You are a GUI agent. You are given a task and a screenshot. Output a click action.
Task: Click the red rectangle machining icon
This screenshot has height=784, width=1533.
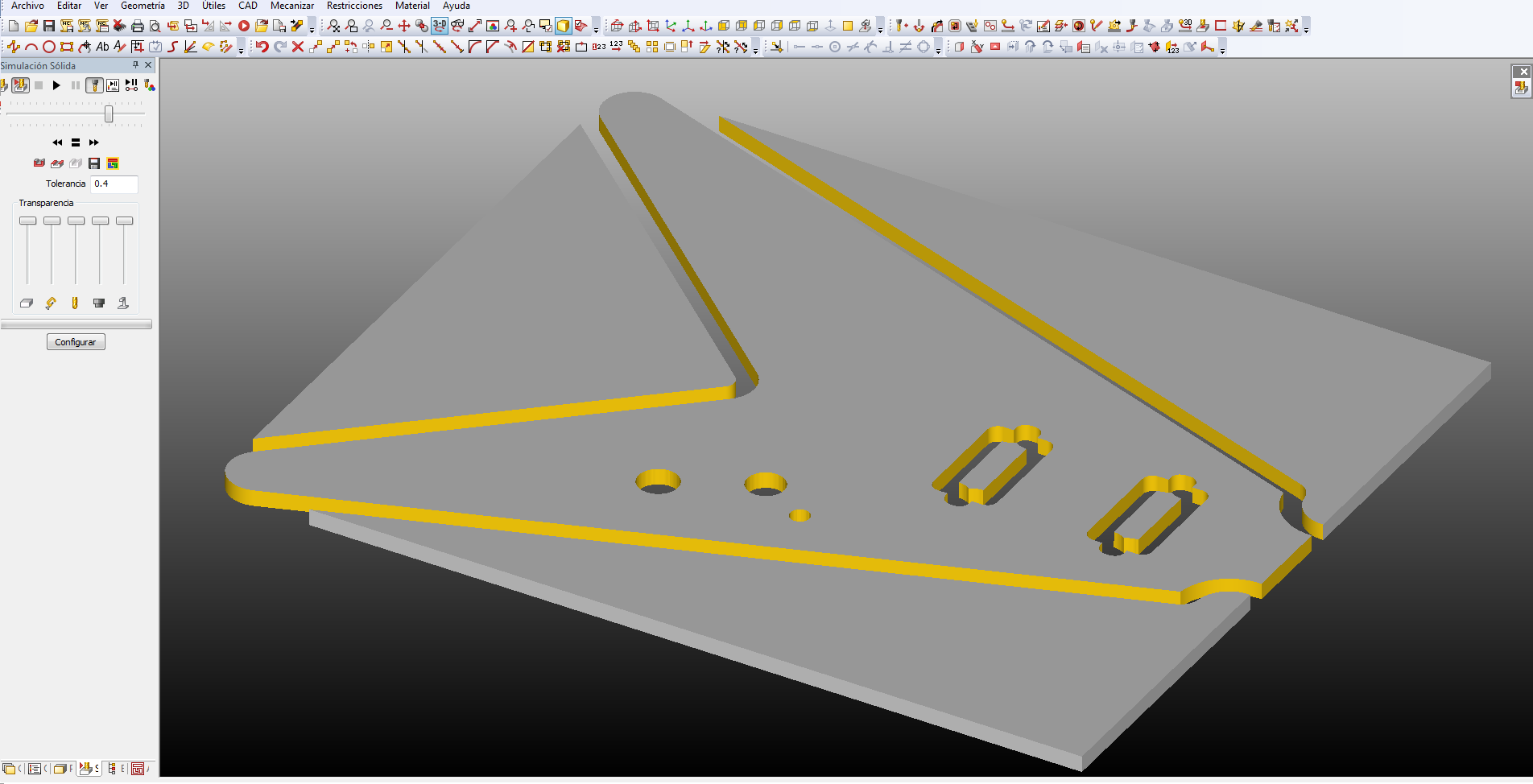click(x=1221, y=26)
